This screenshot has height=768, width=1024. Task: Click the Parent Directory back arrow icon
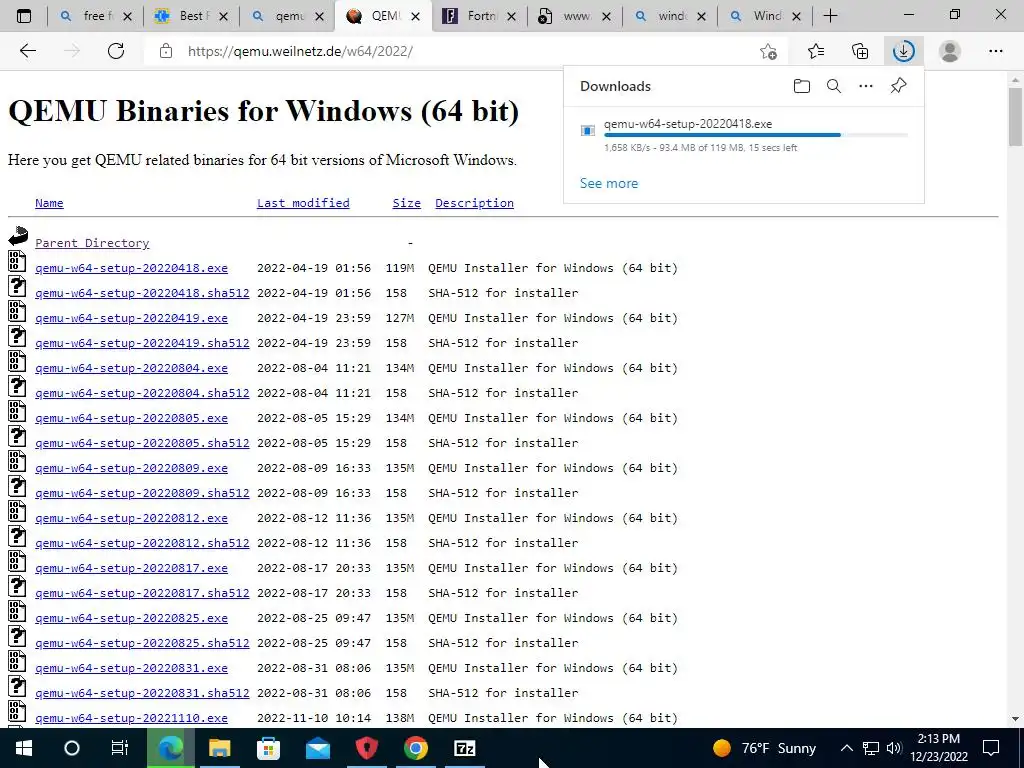pyautogui.click(x=18, y=236)
